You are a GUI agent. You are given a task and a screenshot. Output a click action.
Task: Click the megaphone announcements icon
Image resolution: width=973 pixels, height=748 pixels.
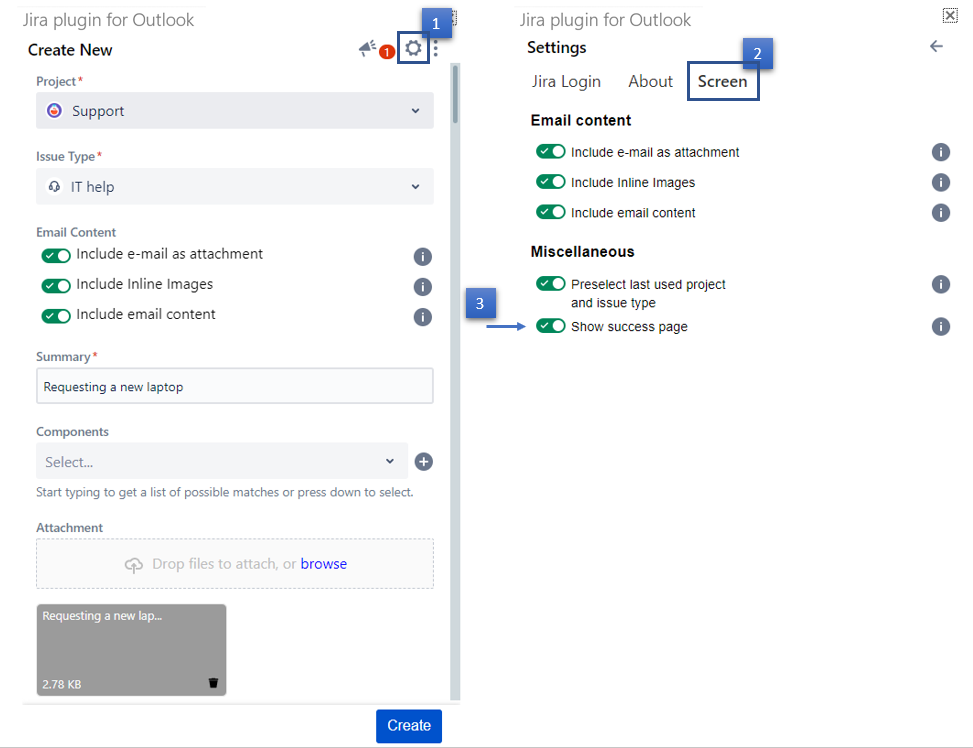[x=368, y=49]
